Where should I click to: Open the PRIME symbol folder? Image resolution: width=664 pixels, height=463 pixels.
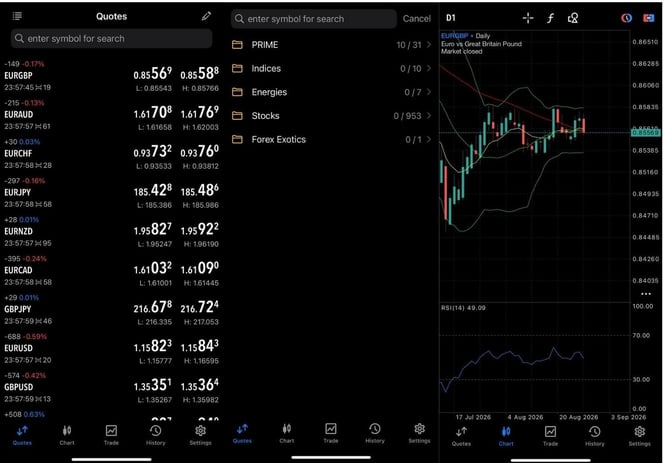coord(332,44)
